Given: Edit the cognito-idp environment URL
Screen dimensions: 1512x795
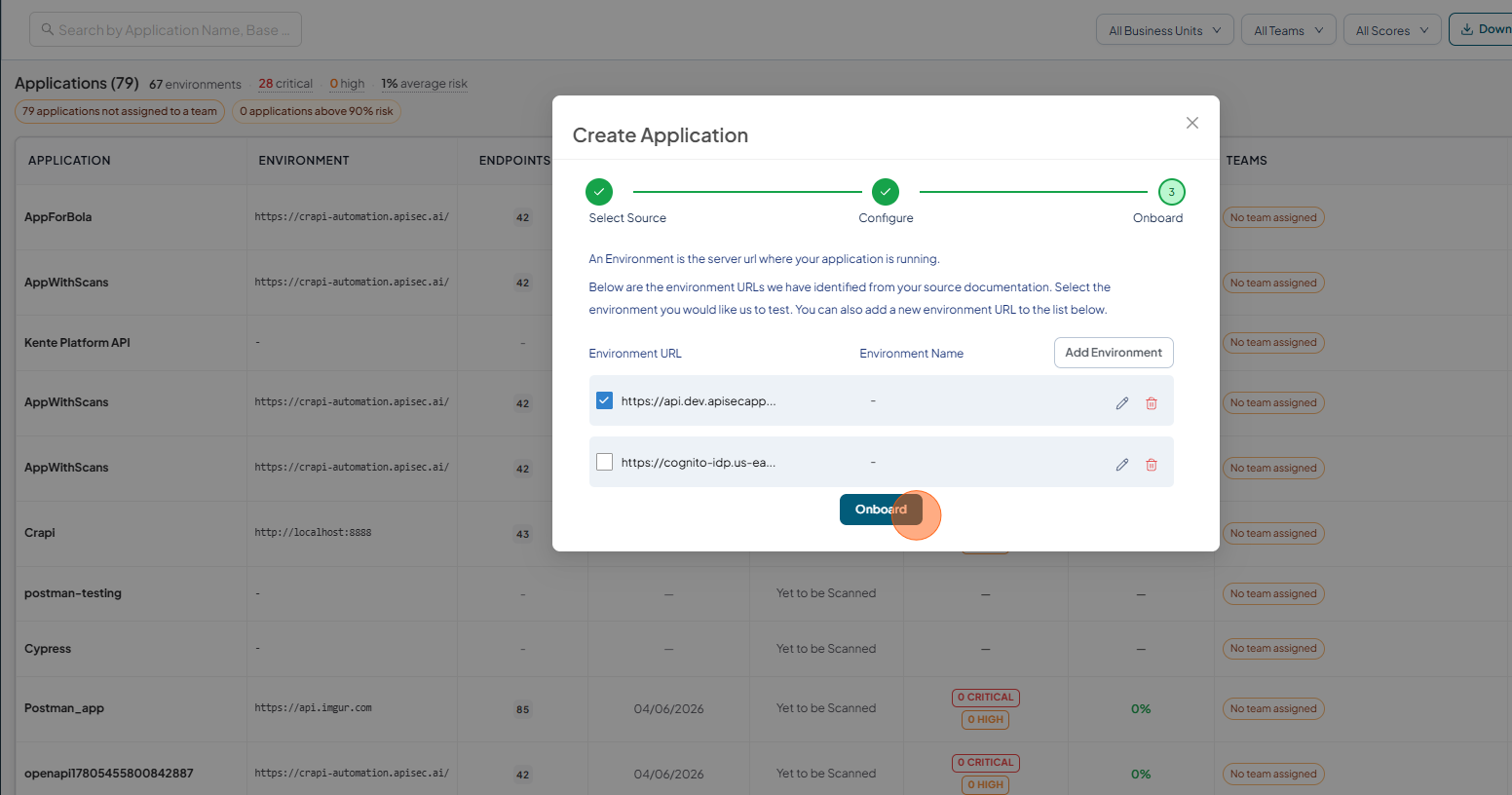Looking at the screenshot, I should tap(1122, 465).
